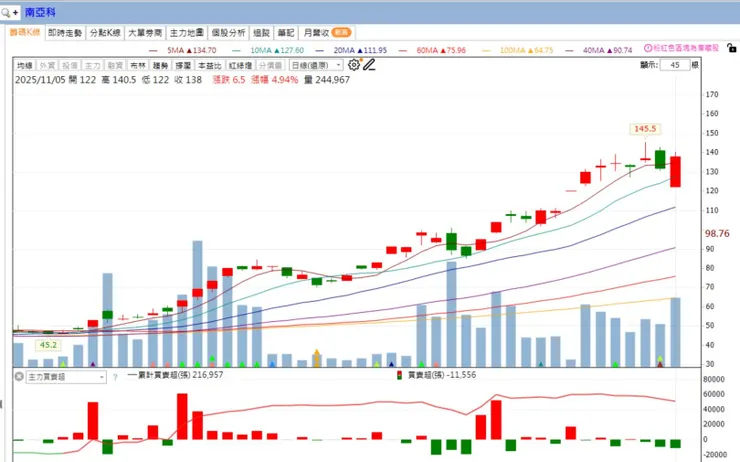Click the 累計買賣超(張) 216,957 legend

[176, 375]
